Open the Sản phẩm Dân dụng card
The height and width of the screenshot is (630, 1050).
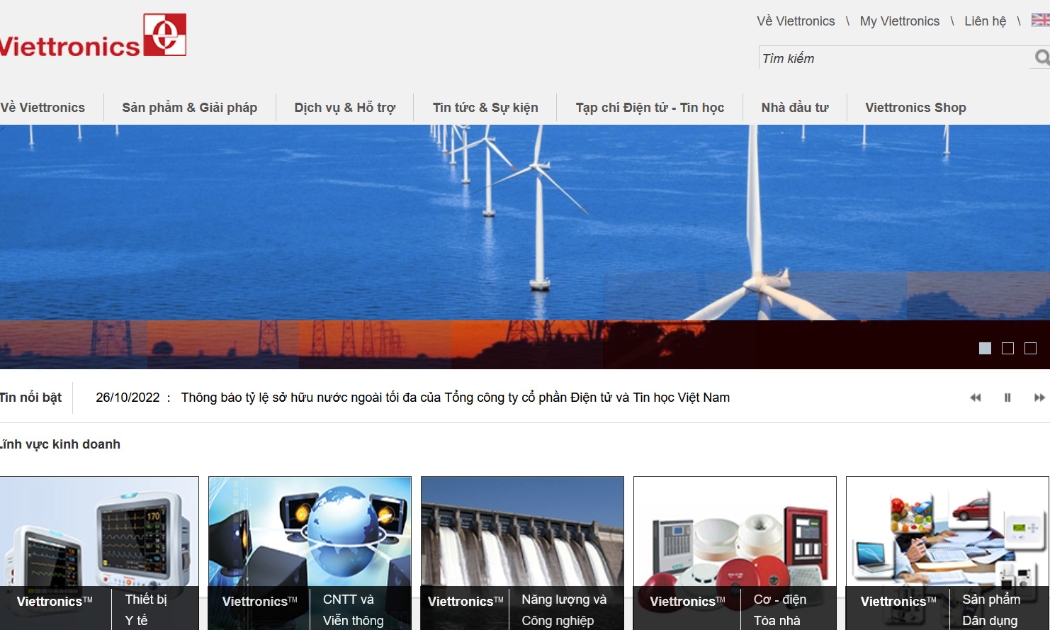tap(947, 553)
